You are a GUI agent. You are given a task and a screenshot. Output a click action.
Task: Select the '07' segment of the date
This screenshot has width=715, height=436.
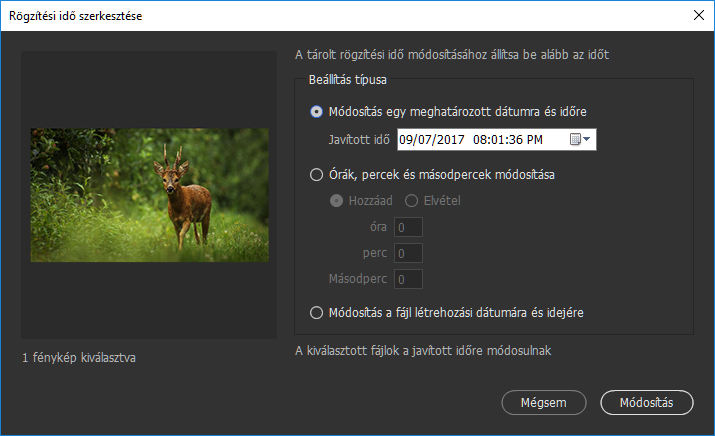tap(424, 140)
